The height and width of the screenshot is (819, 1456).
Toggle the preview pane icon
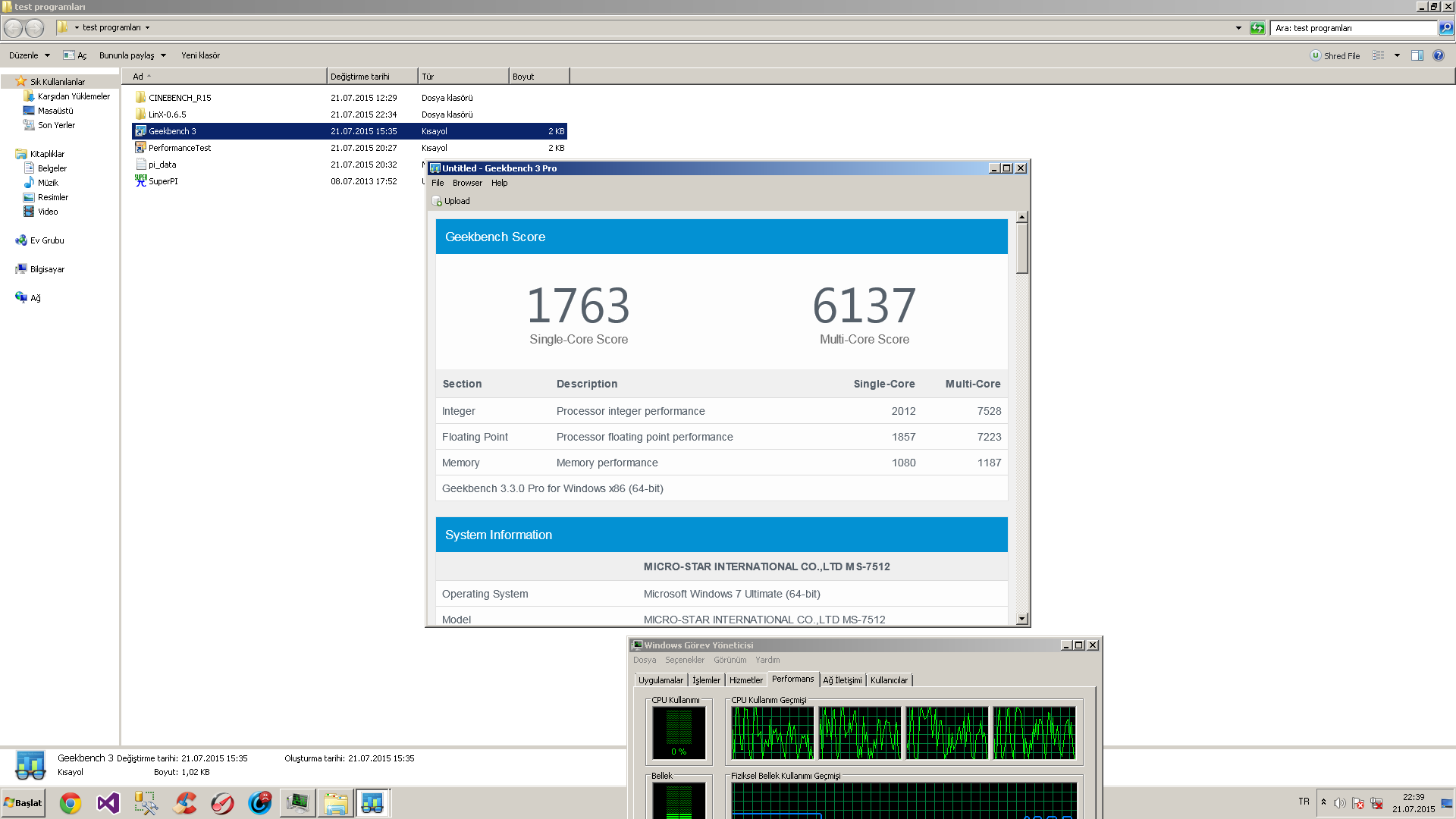(x=1417, y=55)
